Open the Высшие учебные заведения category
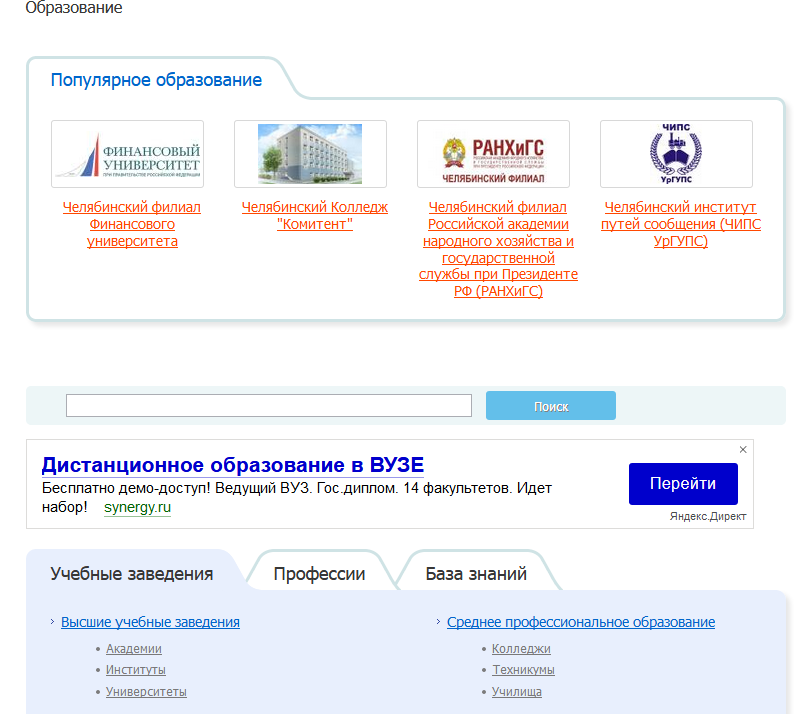Image resolution: width=798 pixels, height=714 pixels. point(150,622)
